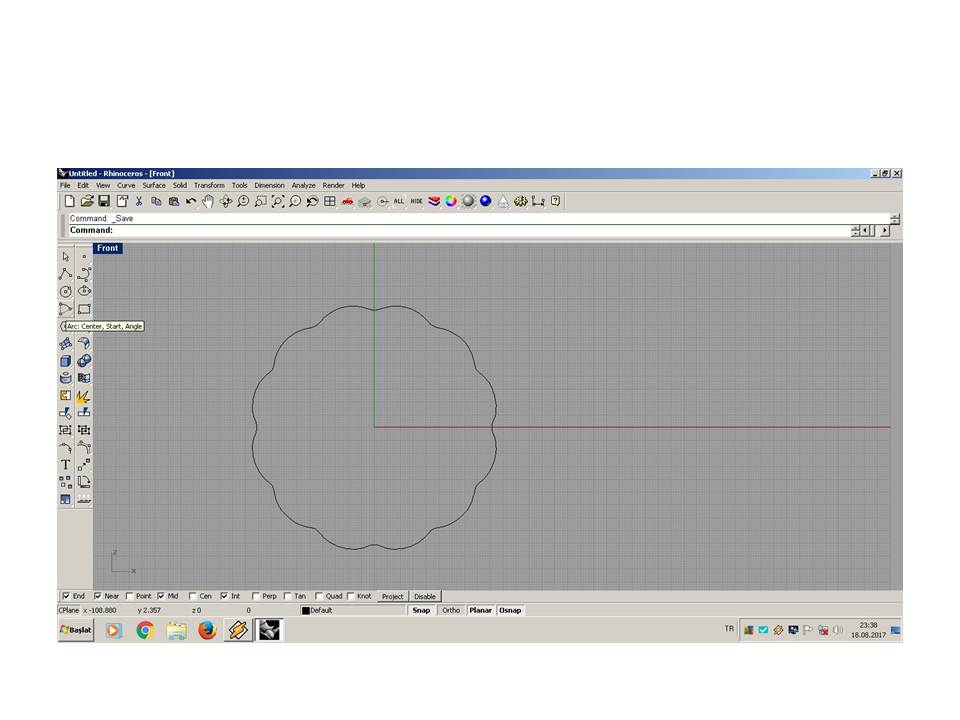Enable the Quad osnap checkbox
This screenshot has width=960, height=720.
pyautogui.click(x=319, y=596)
